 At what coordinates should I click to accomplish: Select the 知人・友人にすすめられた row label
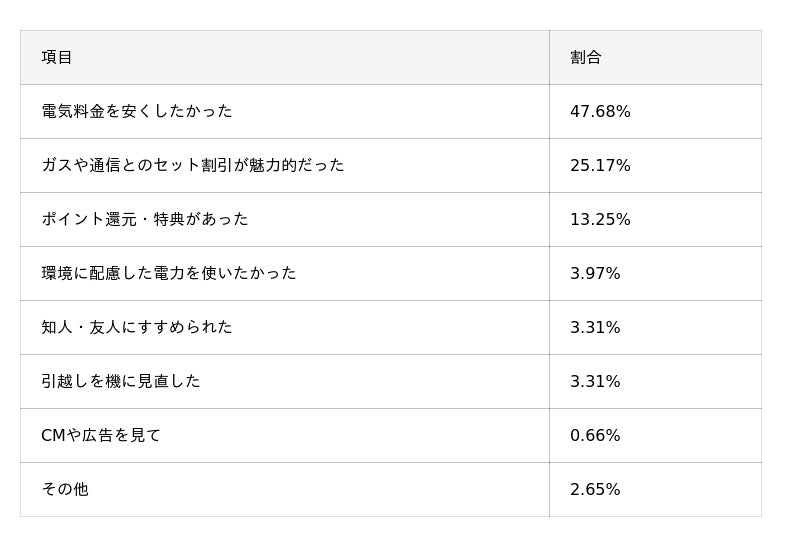(x=136, y=327)
